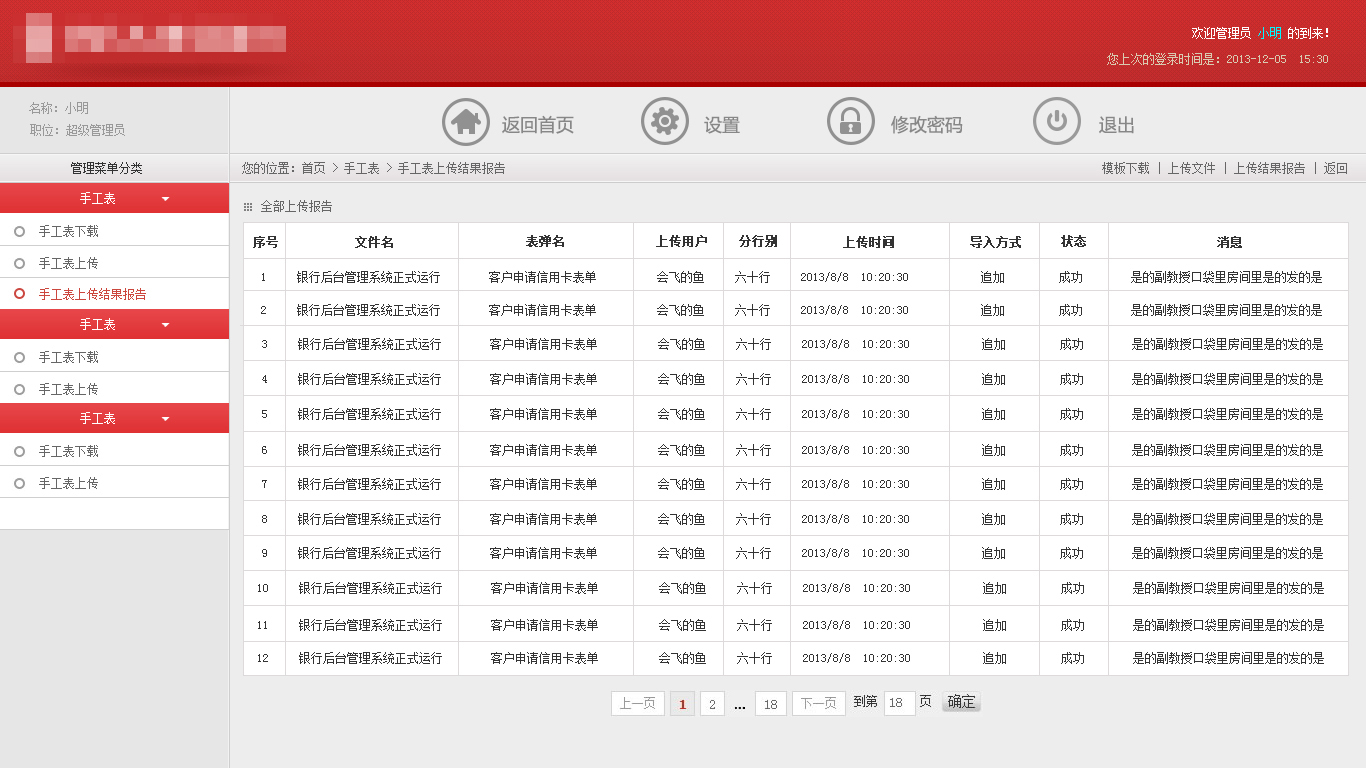
Task: Collapse the third 手工表 menu arrow
Action: [165, 419]
